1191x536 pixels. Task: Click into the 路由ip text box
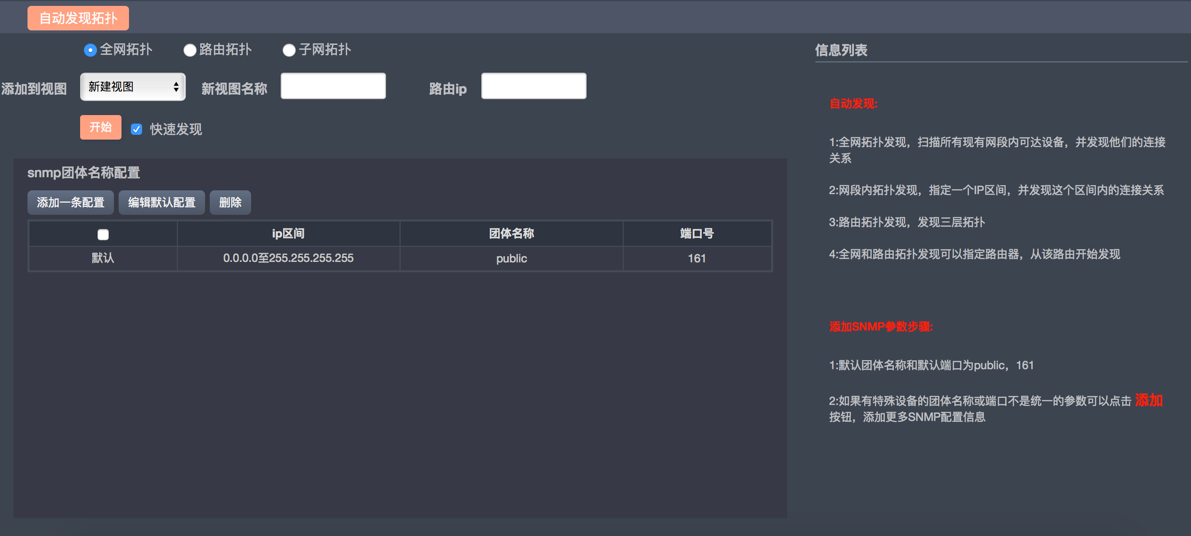point(533,87)
